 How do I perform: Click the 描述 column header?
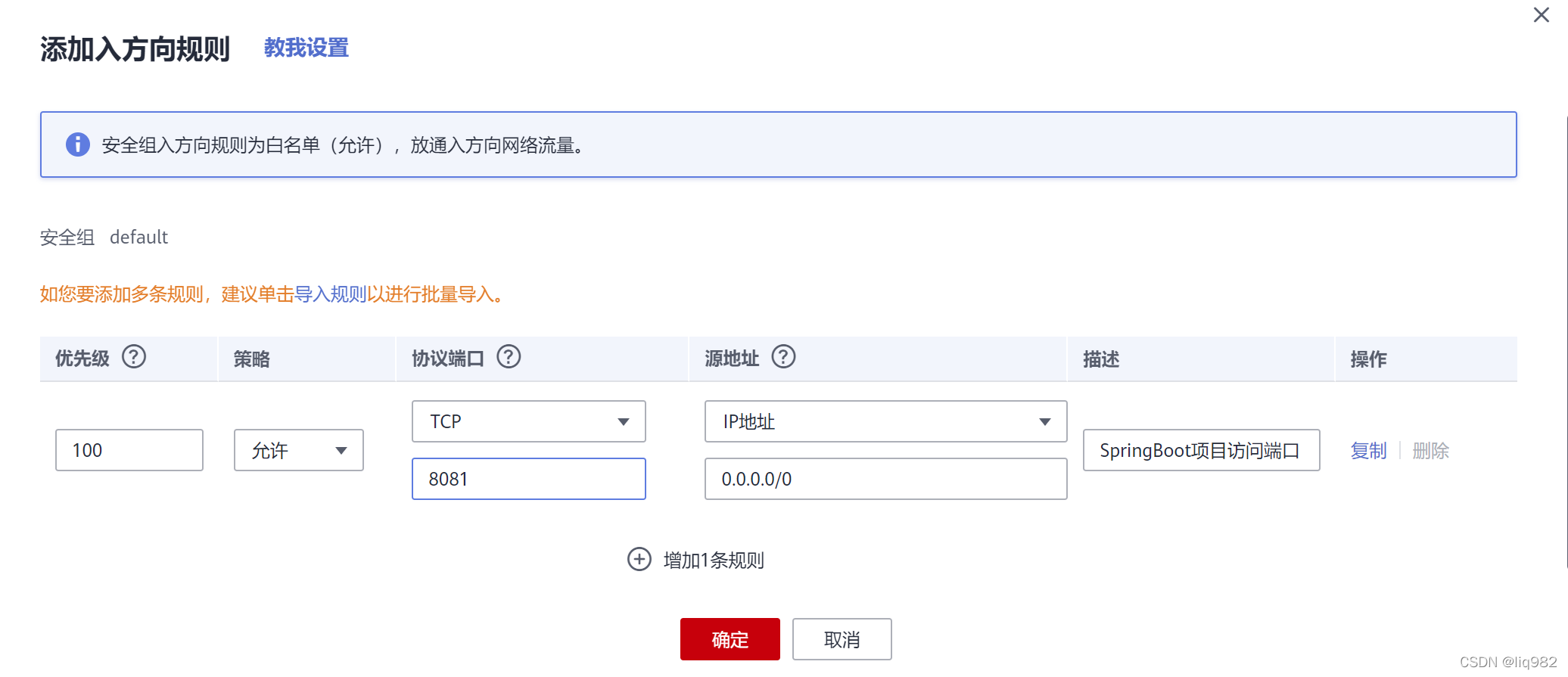[1101, 359]
